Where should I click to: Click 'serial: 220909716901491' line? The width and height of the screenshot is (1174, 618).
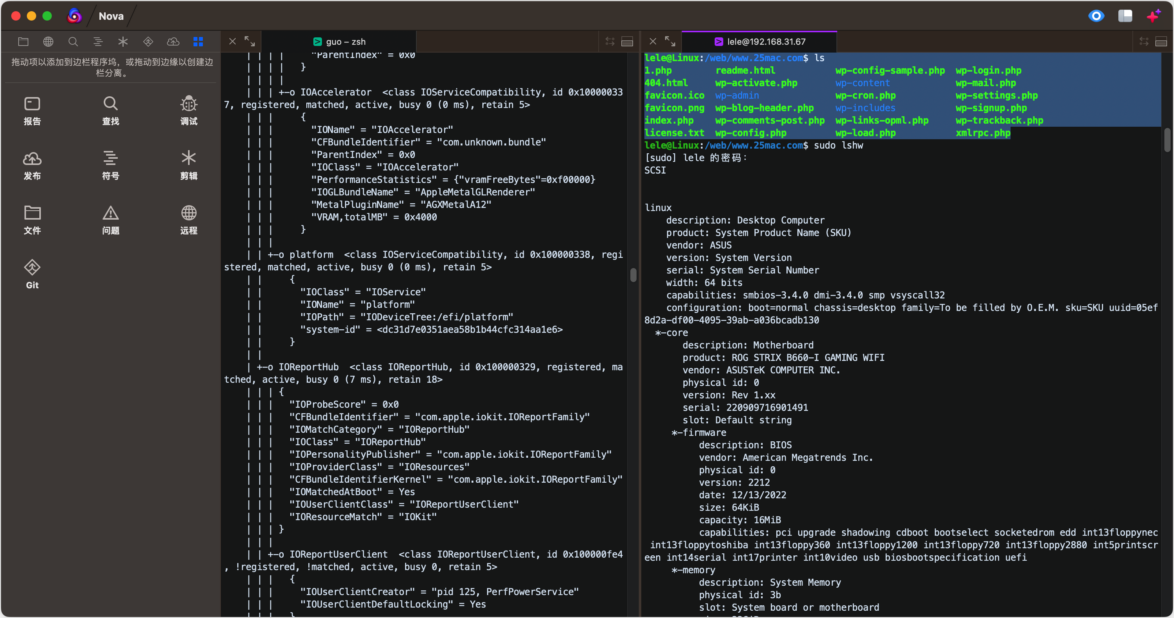(x=745, y=408)
